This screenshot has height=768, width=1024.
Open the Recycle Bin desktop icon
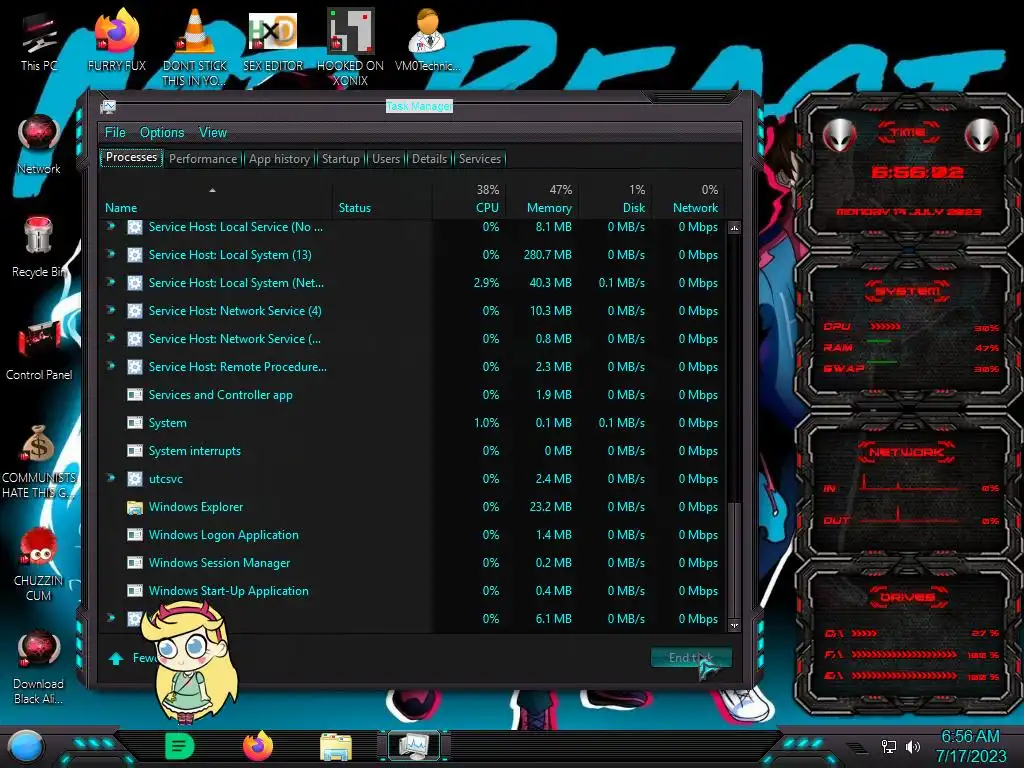[39, 247]
